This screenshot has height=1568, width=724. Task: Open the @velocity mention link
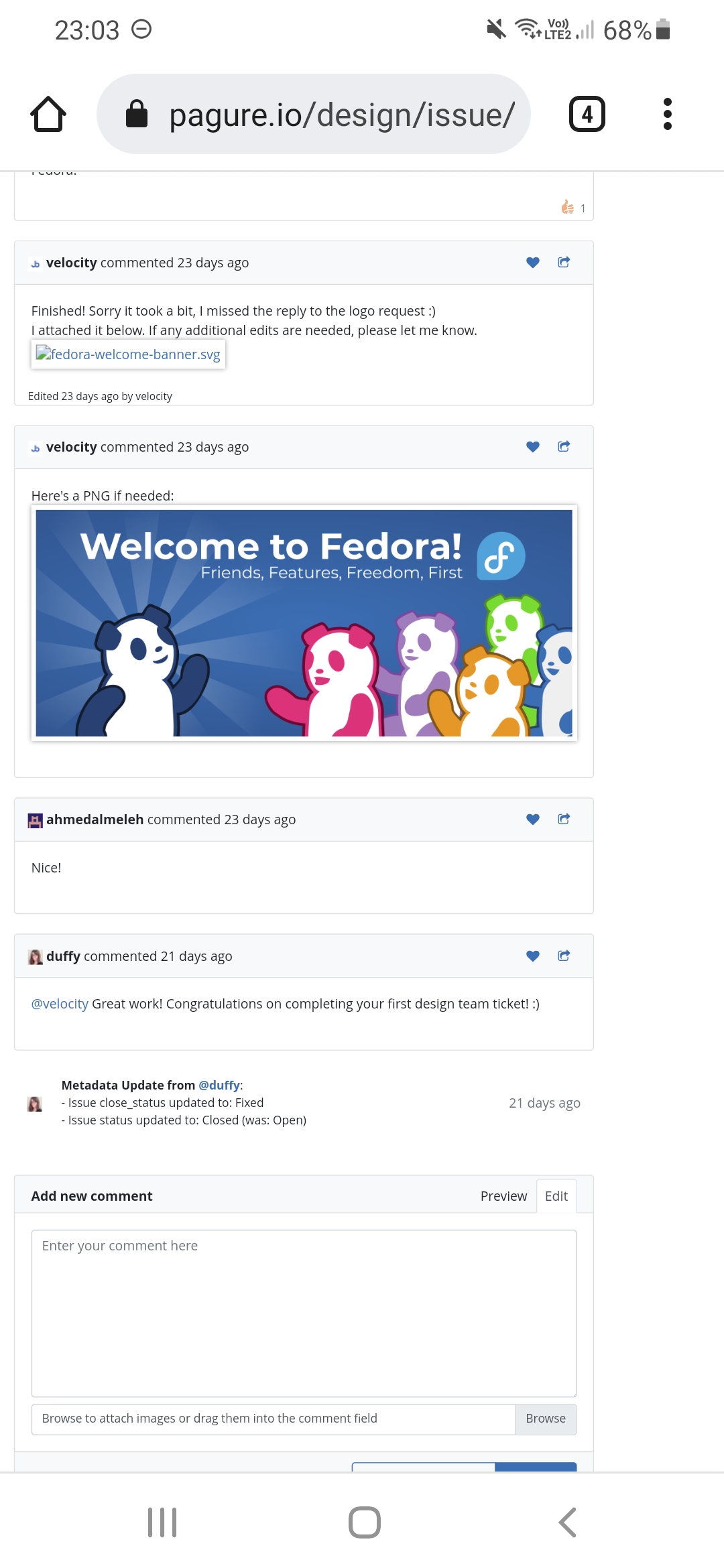point(60,1004)
